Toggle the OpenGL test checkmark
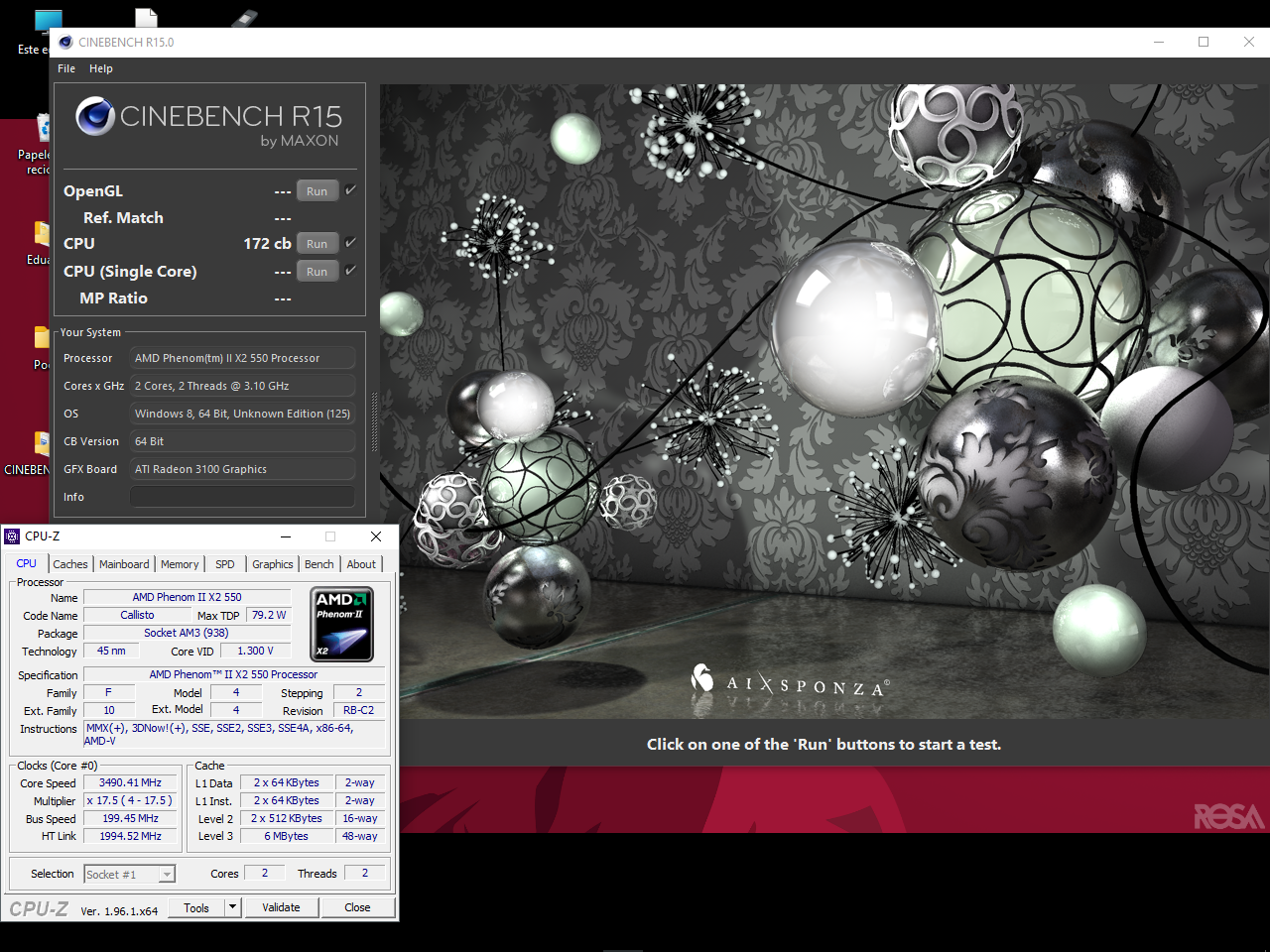1270x952 pixels. pyautogui.click(x=350, y=190)
